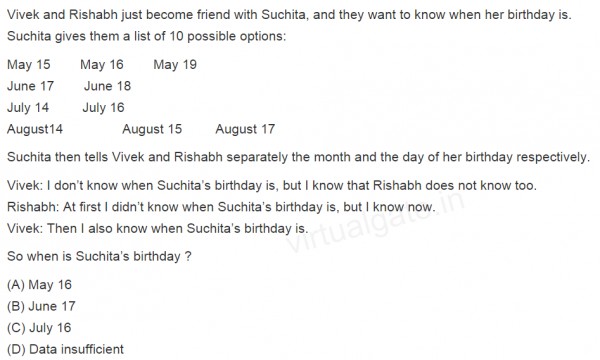Click the May 19 date option

point(175,64)
